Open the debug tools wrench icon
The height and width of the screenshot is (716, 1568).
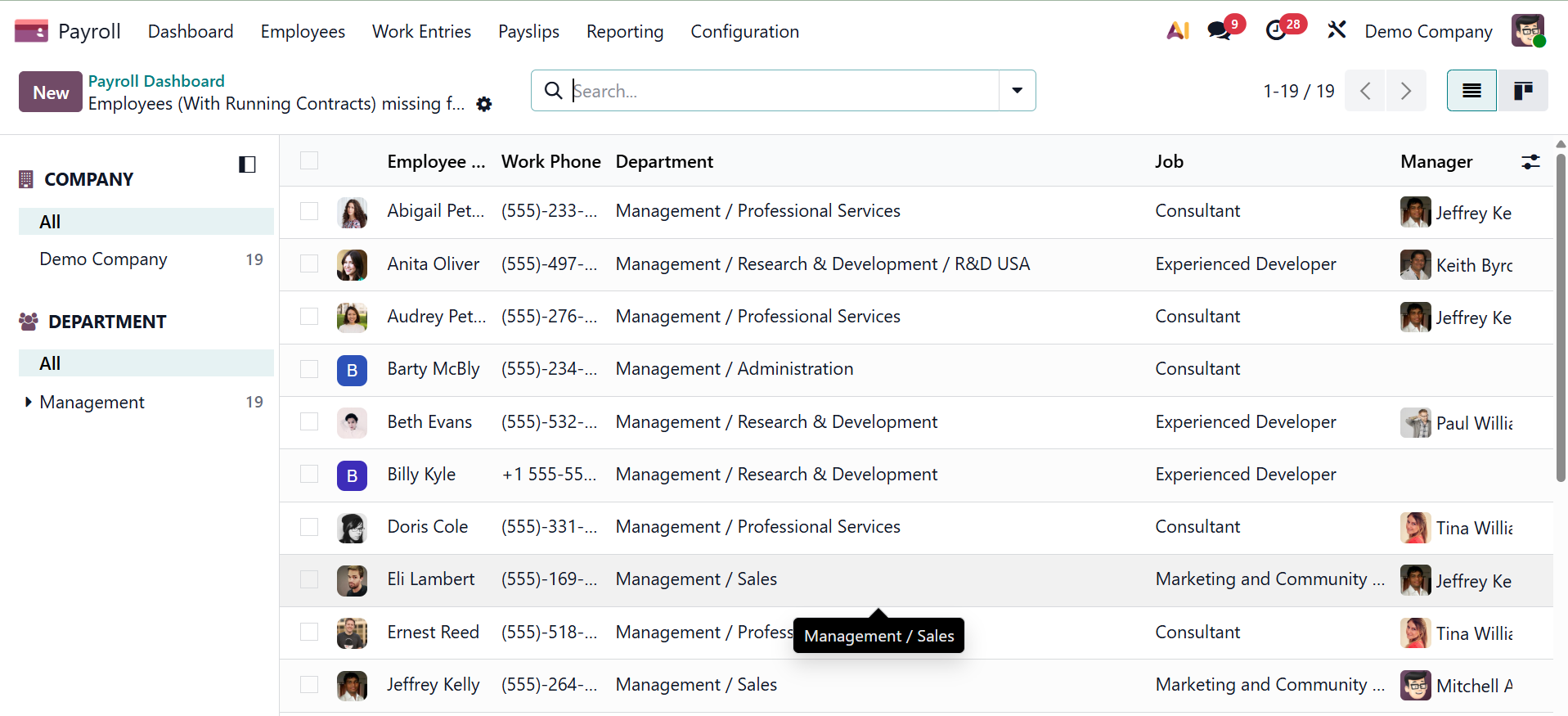1337,31
